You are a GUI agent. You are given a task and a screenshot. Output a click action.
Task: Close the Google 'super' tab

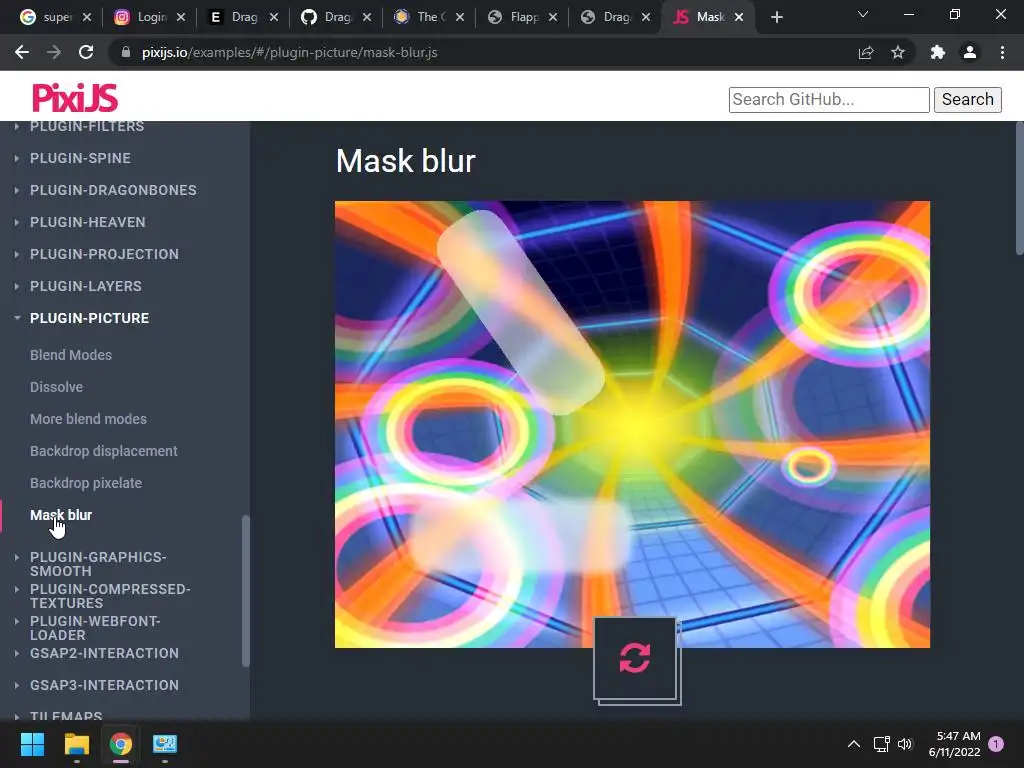[87, 18]
